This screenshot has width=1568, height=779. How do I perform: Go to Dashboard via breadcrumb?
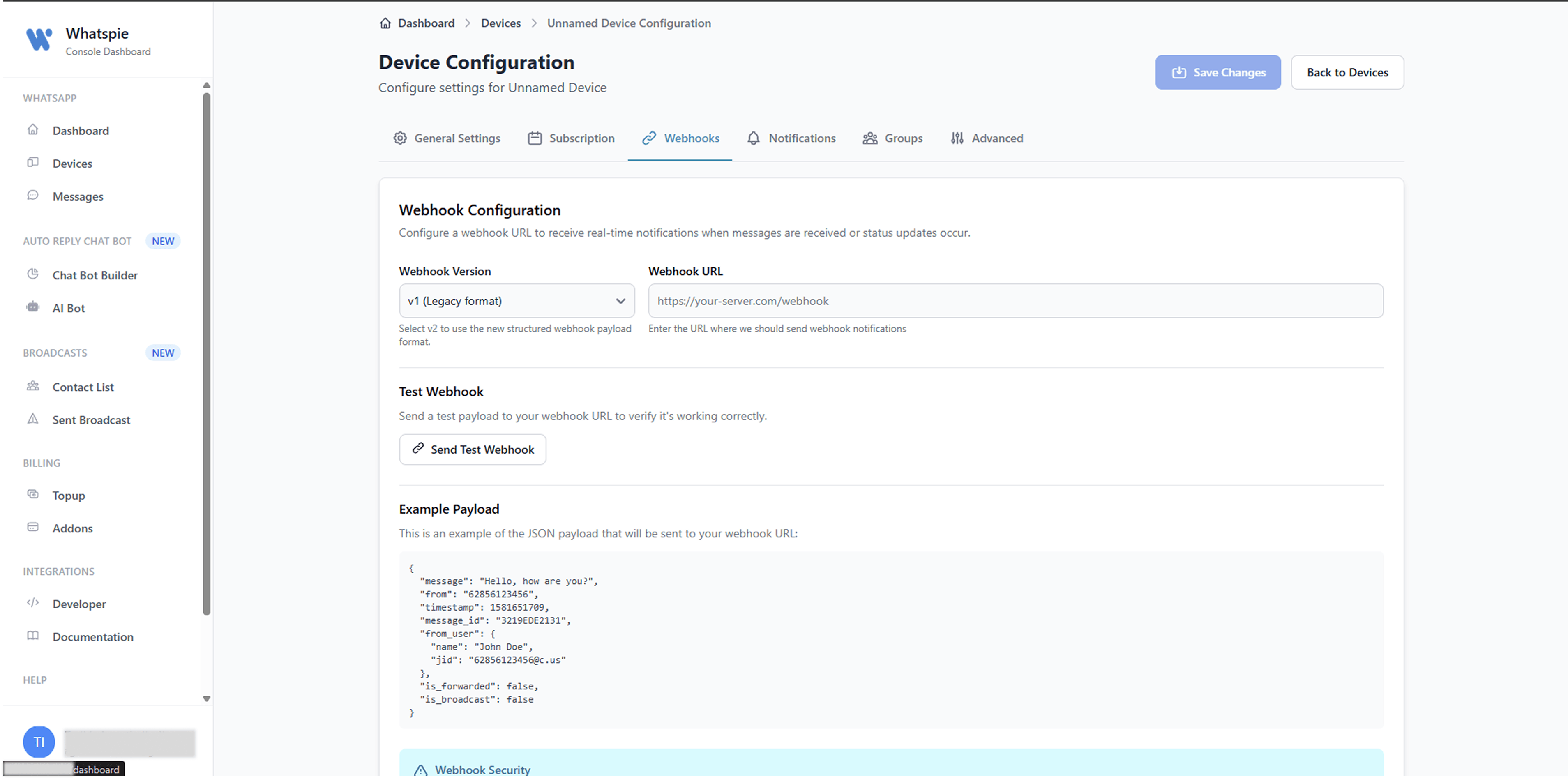(426, 23)
